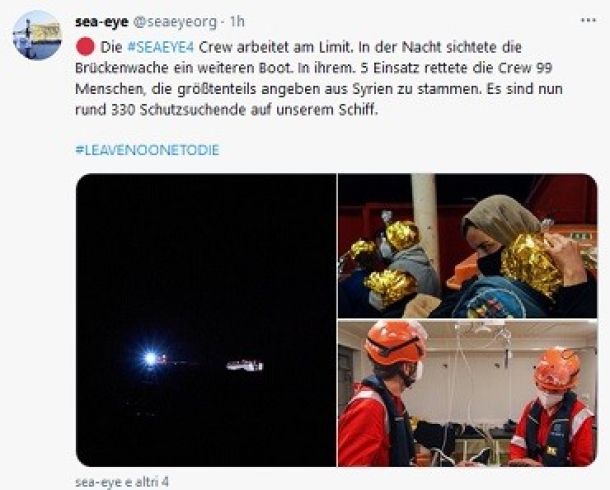Click the sea-eye display name
The height and width of the screenshot is (490, 610).
(x=102, y=22)
